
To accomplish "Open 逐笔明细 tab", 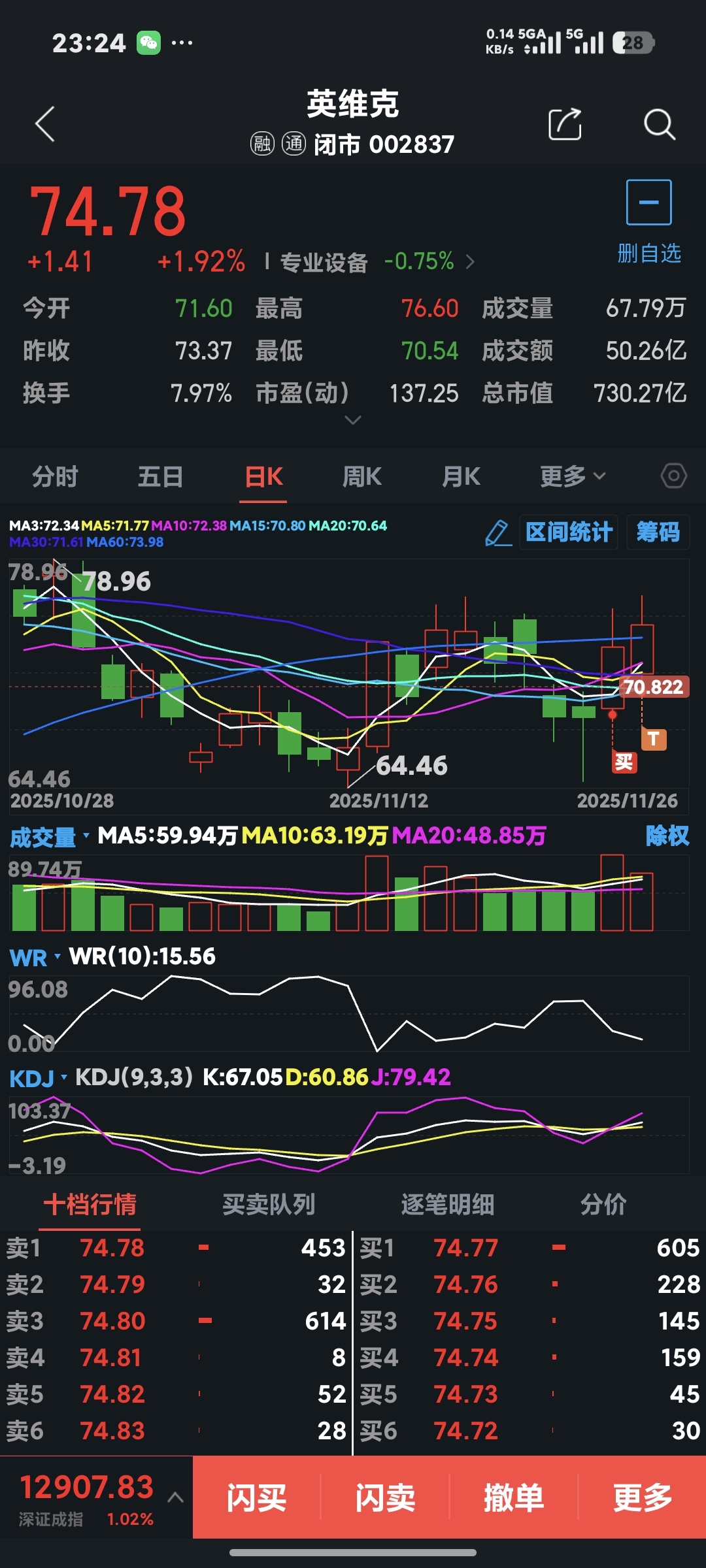I will [447, 1204].
